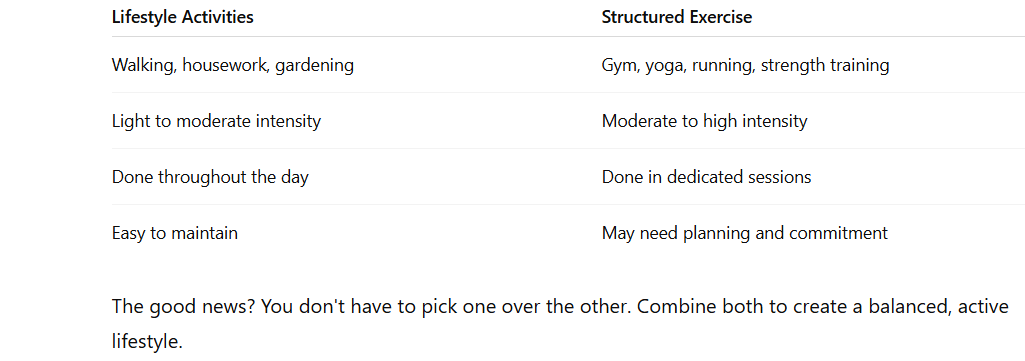Screen dimensions: 1025x361
Task: Select the May need planning and commitment cell
Action: click(745, 233)
